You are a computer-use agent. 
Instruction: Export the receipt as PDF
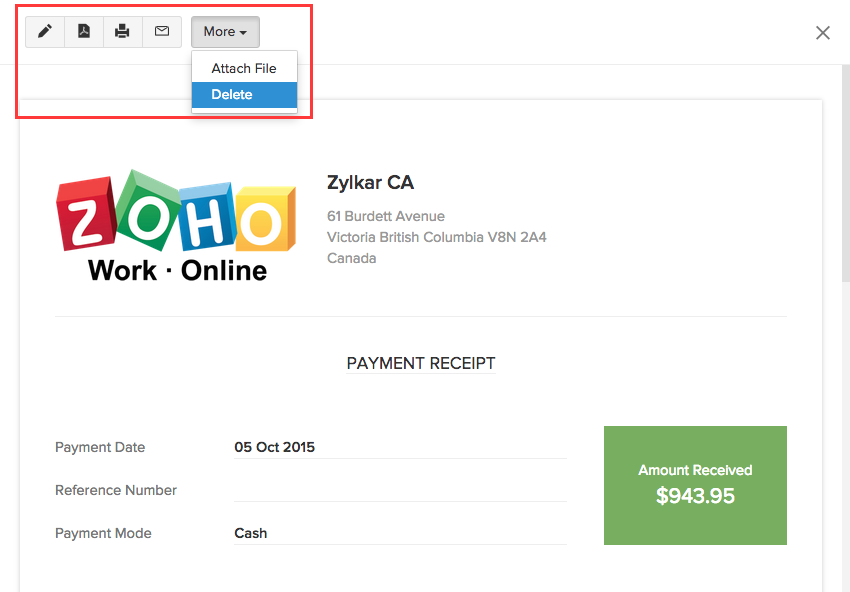click(x=83, y=31)
